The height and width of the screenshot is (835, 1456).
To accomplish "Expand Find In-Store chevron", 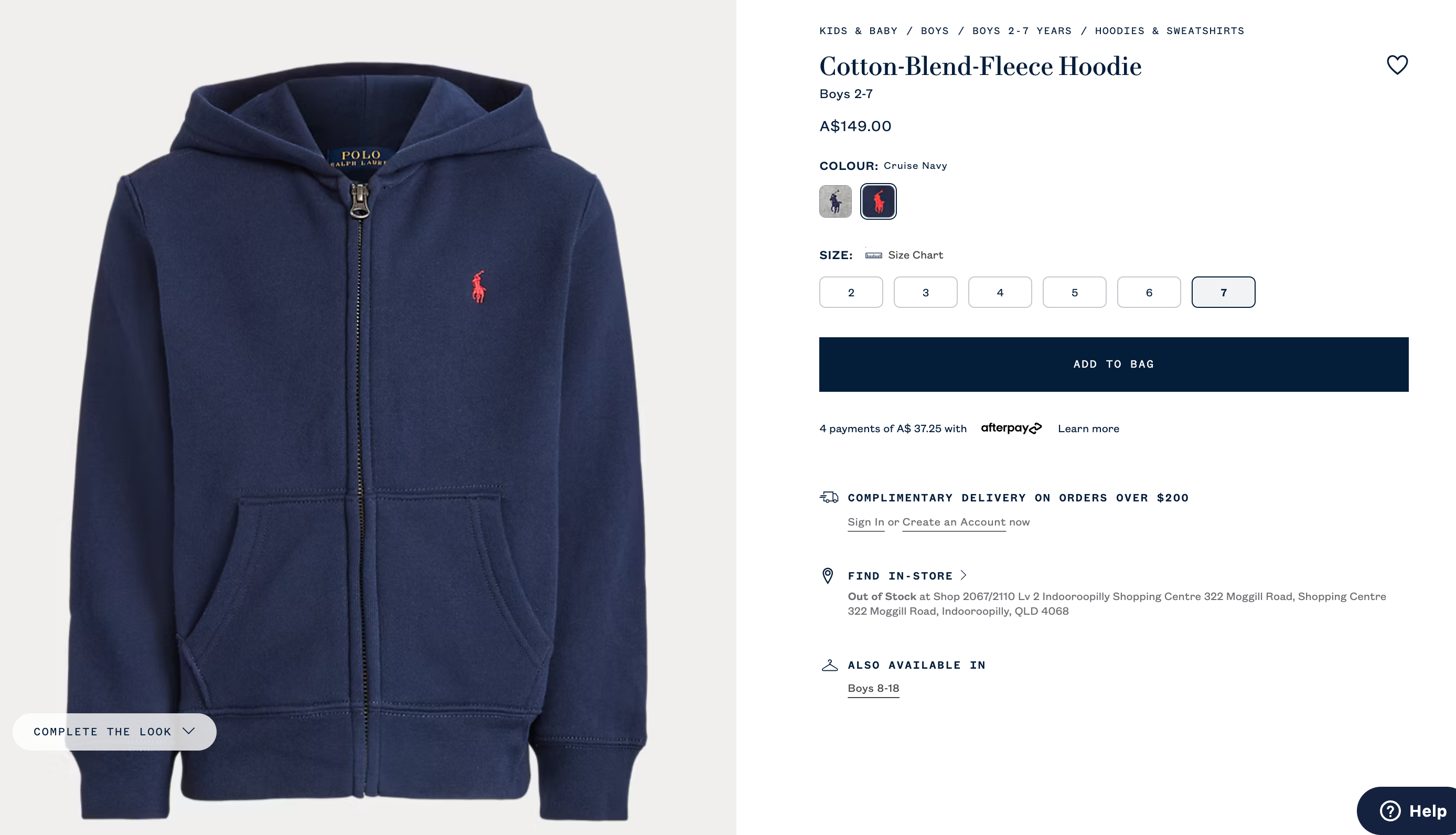I will click(964, 575).
